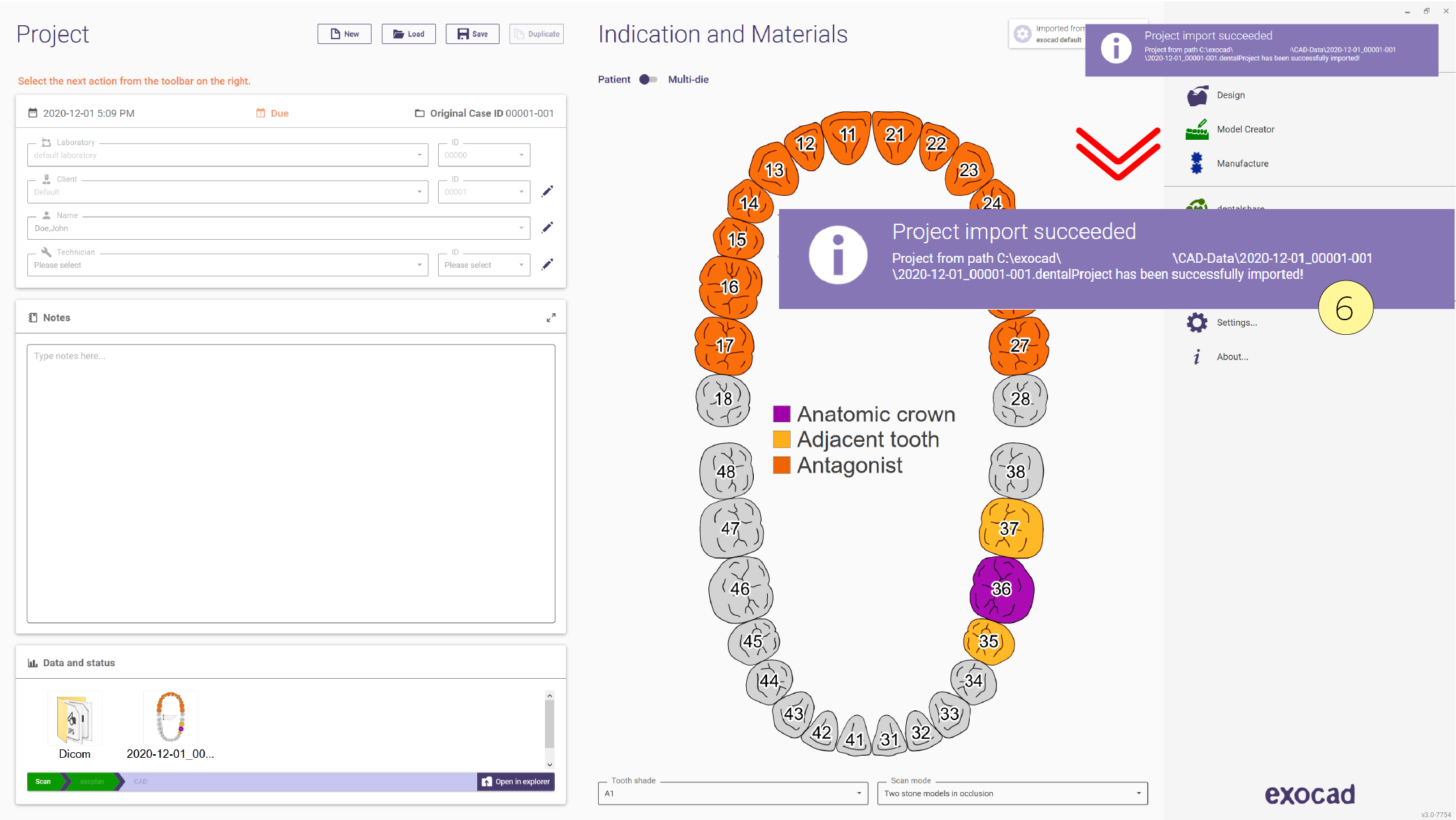Open Settings gear icon

[1197, 322]
